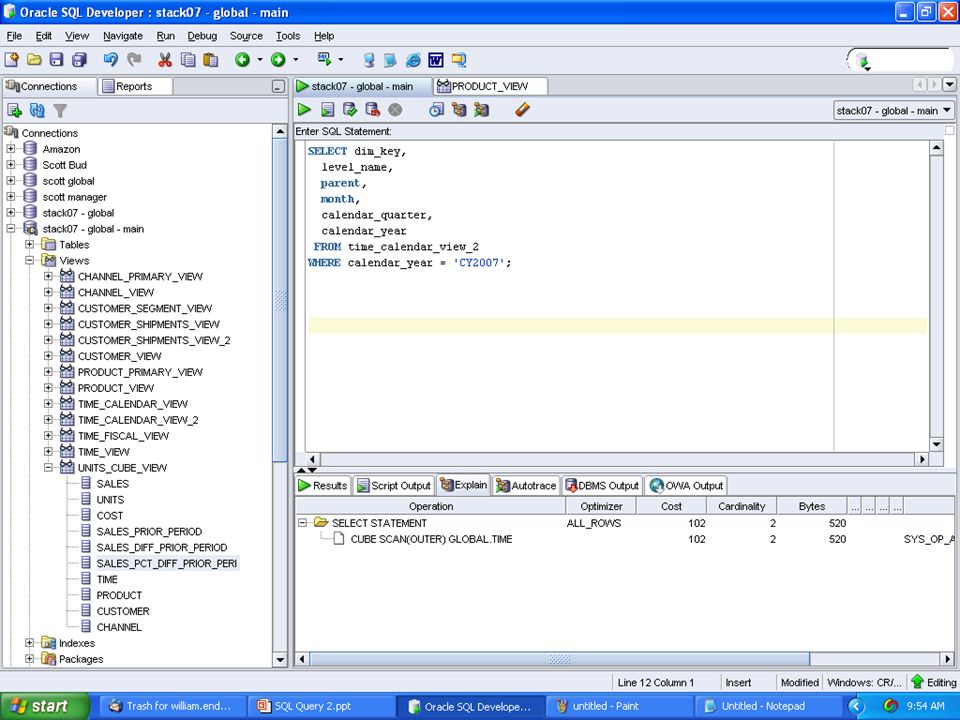
Task: Click the Cardinality column header
Action: [x=741, y=506]
